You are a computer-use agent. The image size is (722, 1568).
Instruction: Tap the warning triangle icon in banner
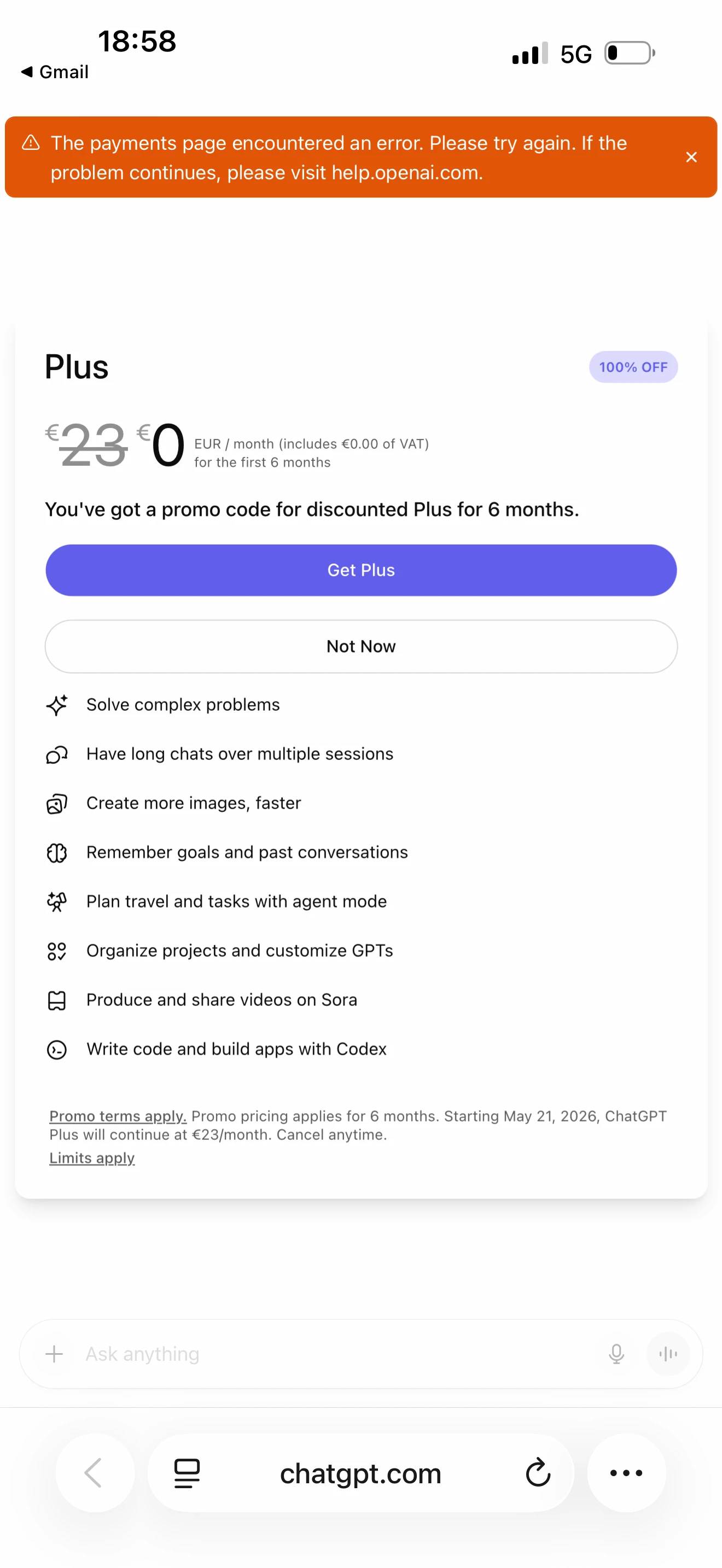click(x=31, y=143)
